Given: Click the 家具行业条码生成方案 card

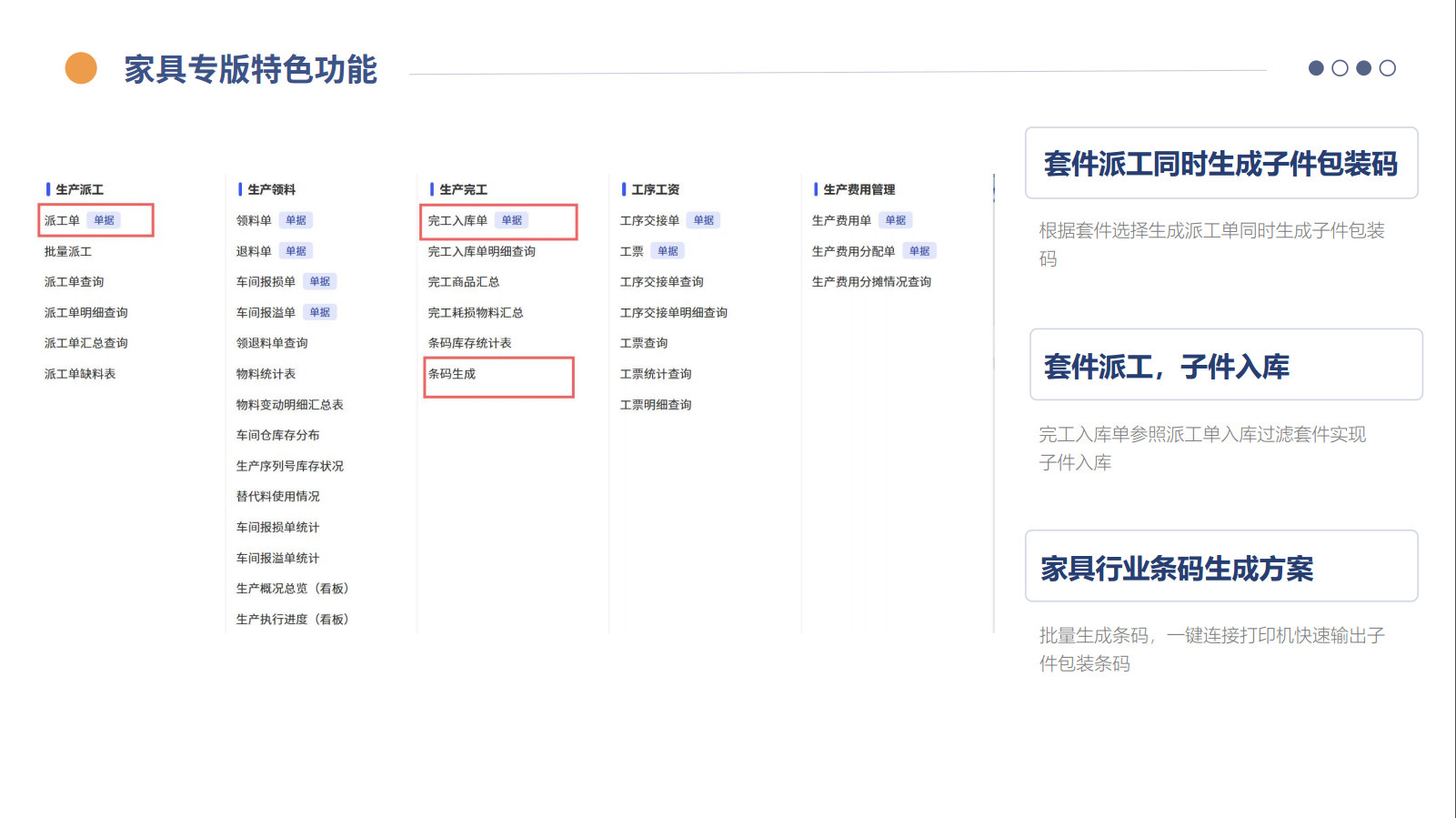Looking at the screenshot, I should 1220,567.
